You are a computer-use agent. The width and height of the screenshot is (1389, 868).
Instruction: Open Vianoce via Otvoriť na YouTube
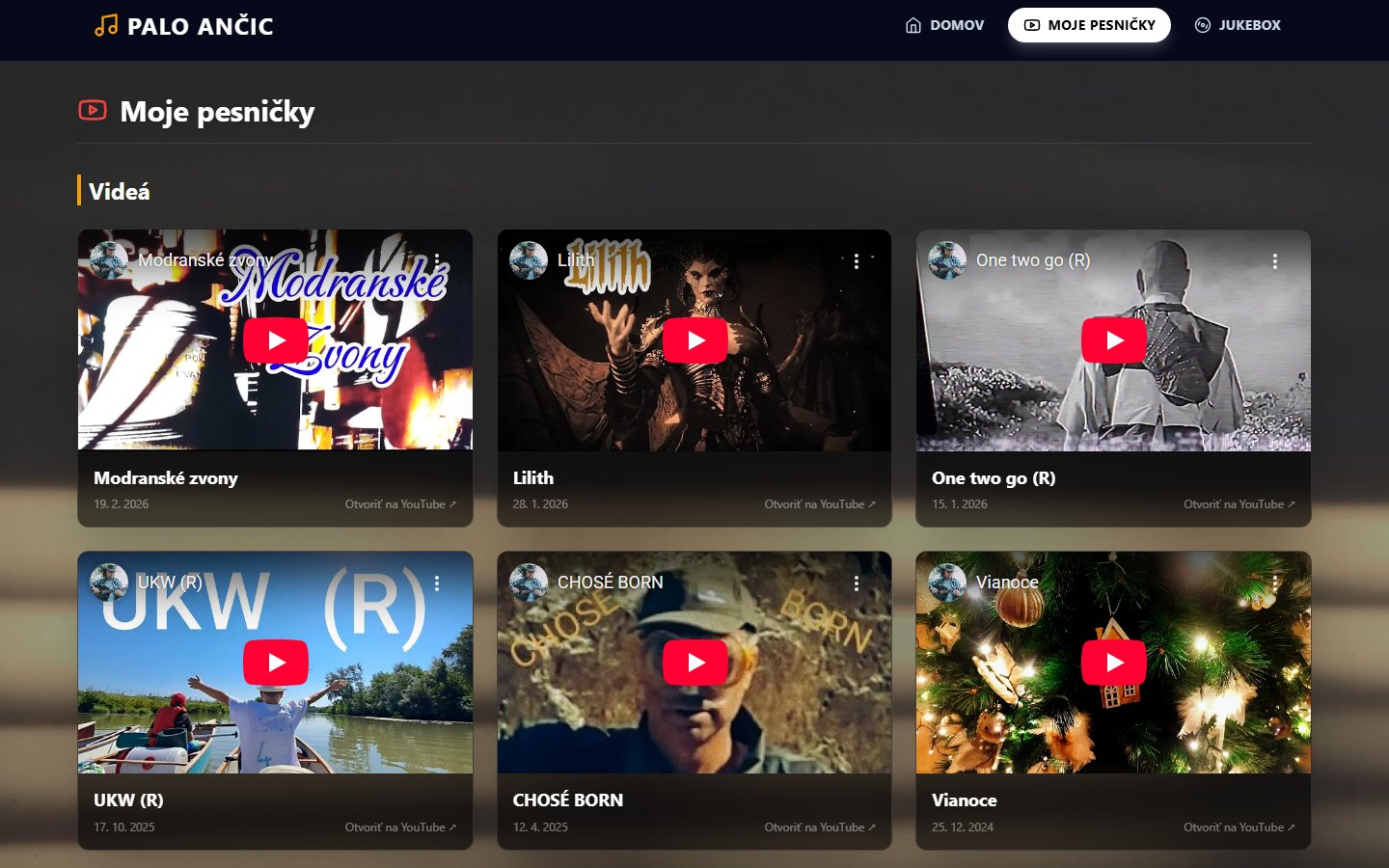pyautogui.click(x=1239, y=827)
